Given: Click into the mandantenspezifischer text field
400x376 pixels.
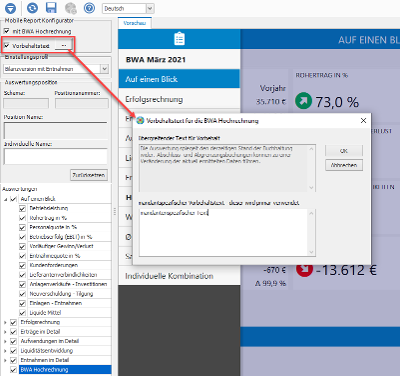Looking at the screenshot, I should click(x=224, y=232).
